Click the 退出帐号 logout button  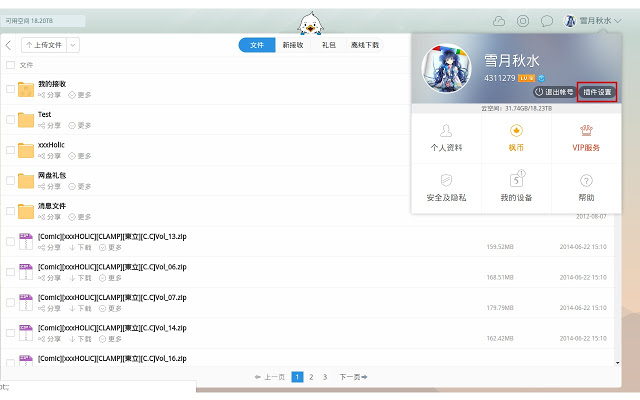coord(553,92)
